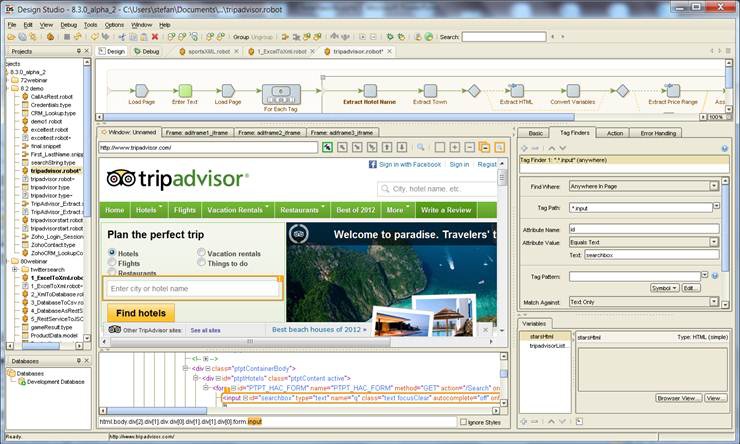Click the cut scissors icon in toolbar
The image size is (740, 444).
click(122, 37)
